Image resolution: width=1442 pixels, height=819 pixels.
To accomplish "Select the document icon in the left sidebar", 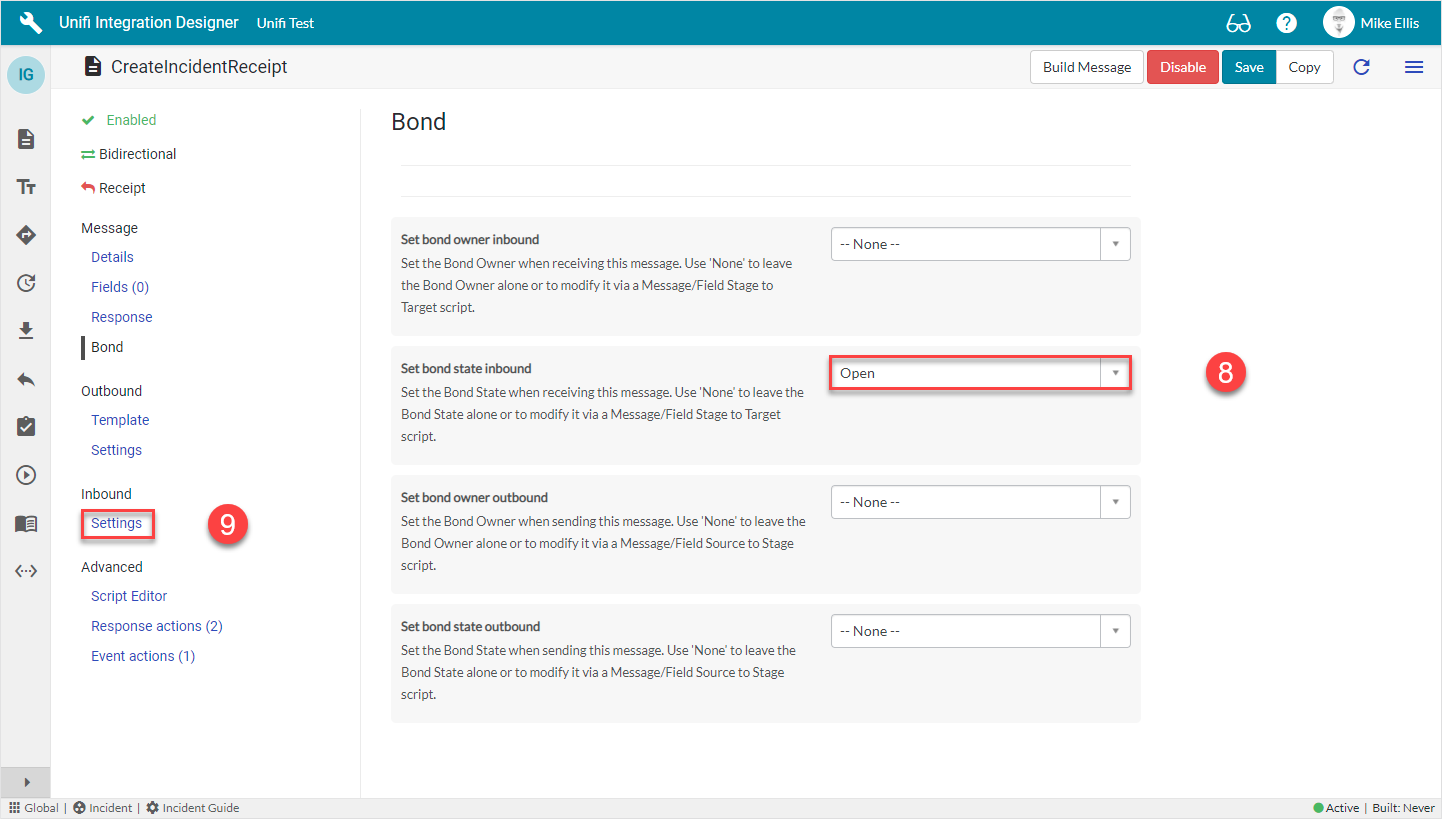I will coord(25,139).
